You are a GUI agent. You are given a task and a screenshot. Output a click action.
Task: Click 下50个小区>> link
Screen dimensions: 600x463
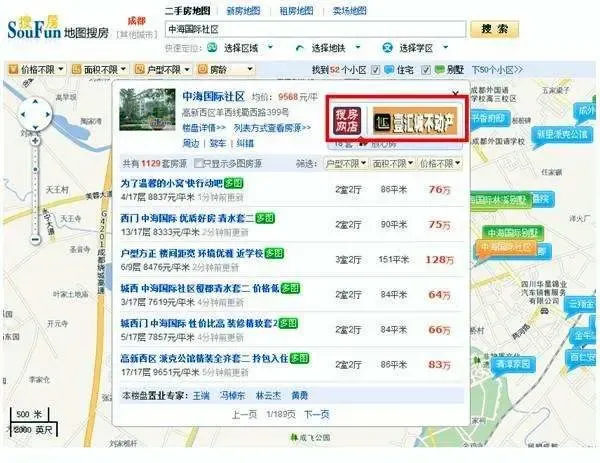tap(497, 70)
